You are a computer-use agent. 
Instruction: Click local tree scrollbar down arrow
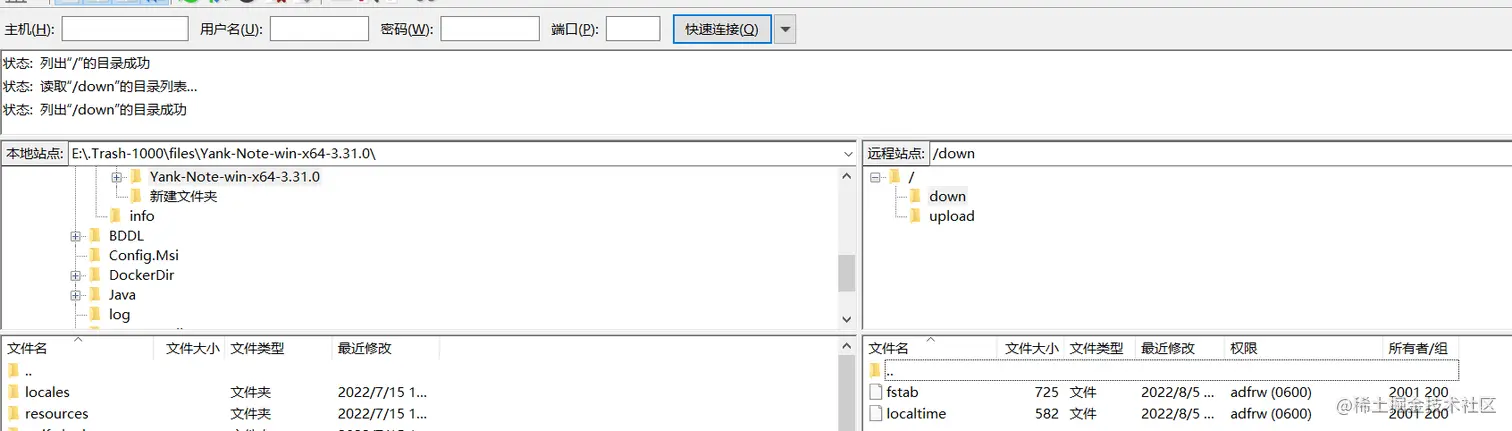[x=846, y=319]
